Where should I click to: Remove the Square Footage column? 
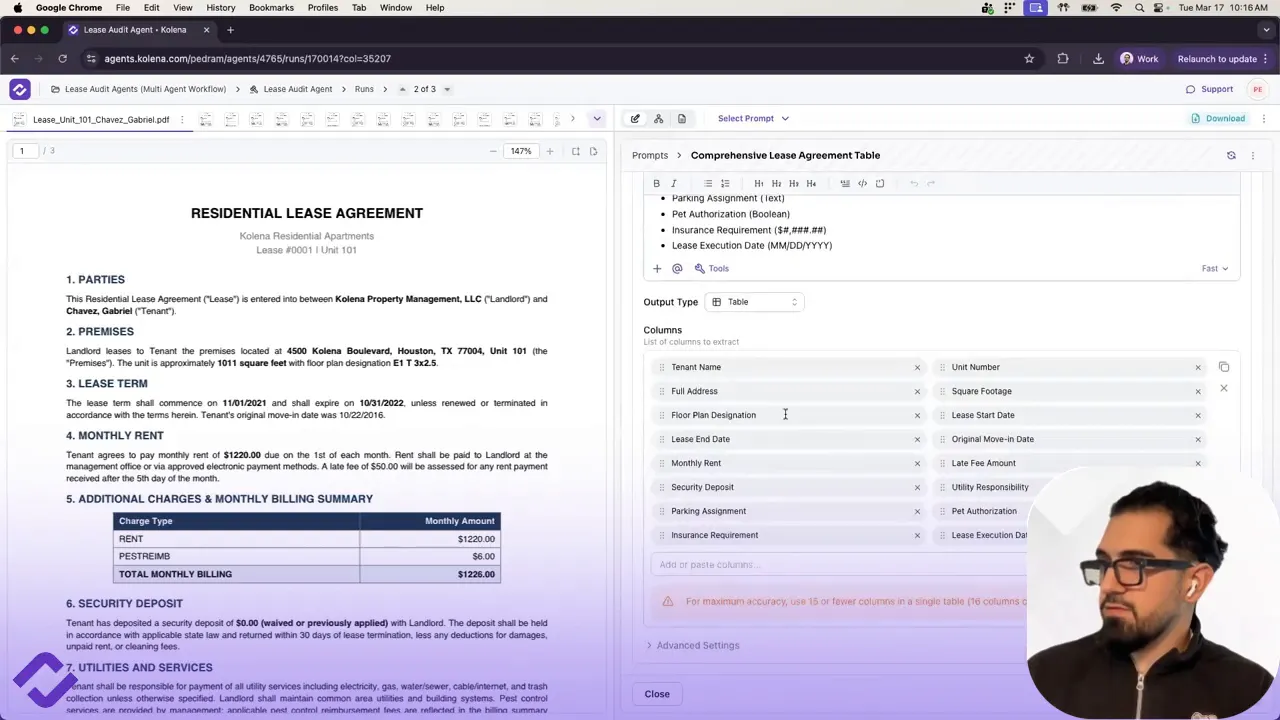tap(1198, 391)
